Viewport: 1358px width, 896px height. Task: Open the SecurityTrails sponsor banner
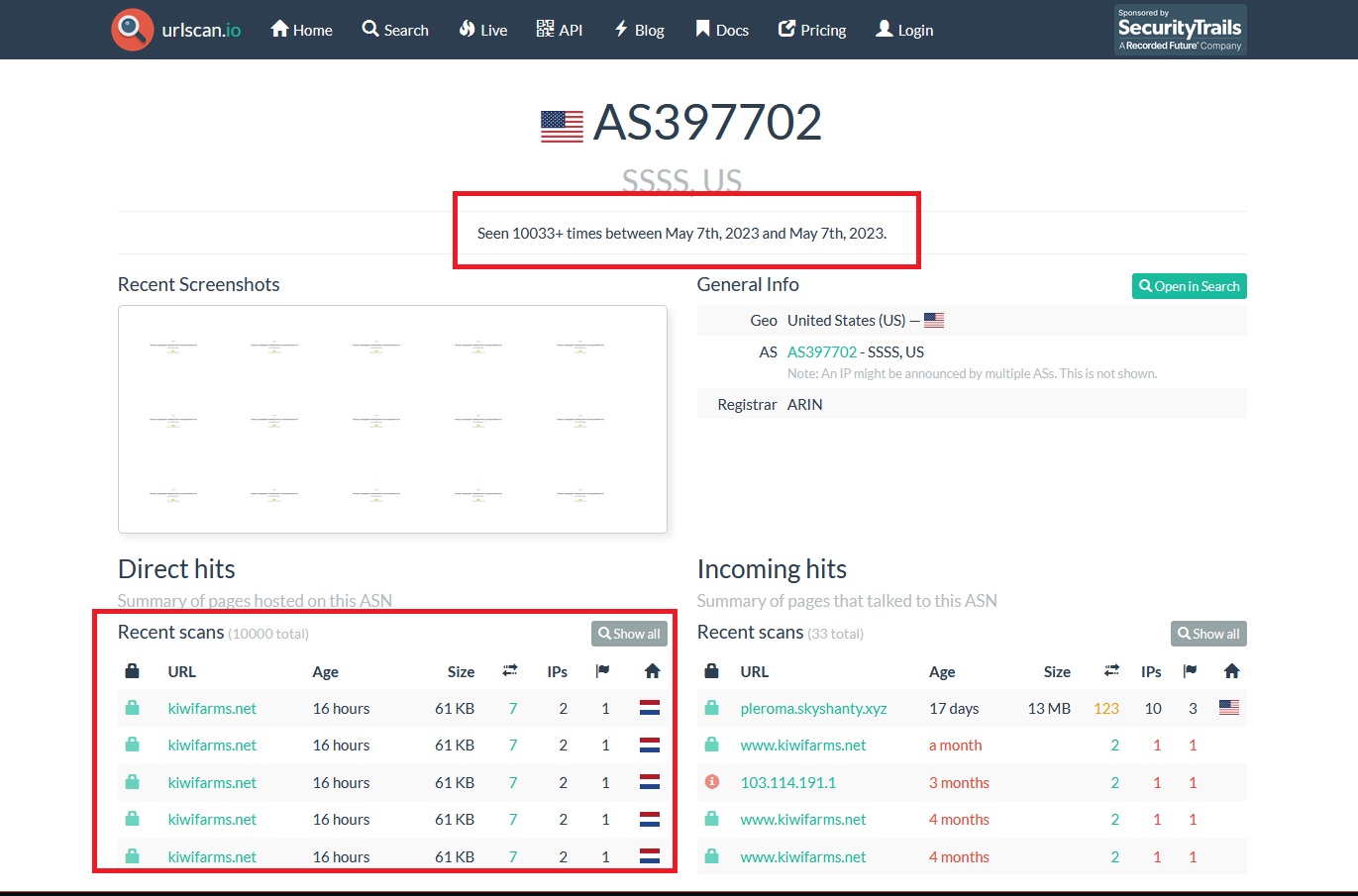pyautogui.click(x=1180, y=30)
